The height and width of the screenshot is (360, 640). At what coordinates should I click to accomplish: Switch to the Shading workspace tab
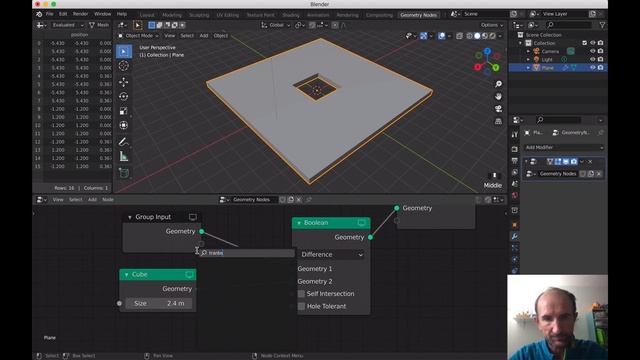[291, 15]
